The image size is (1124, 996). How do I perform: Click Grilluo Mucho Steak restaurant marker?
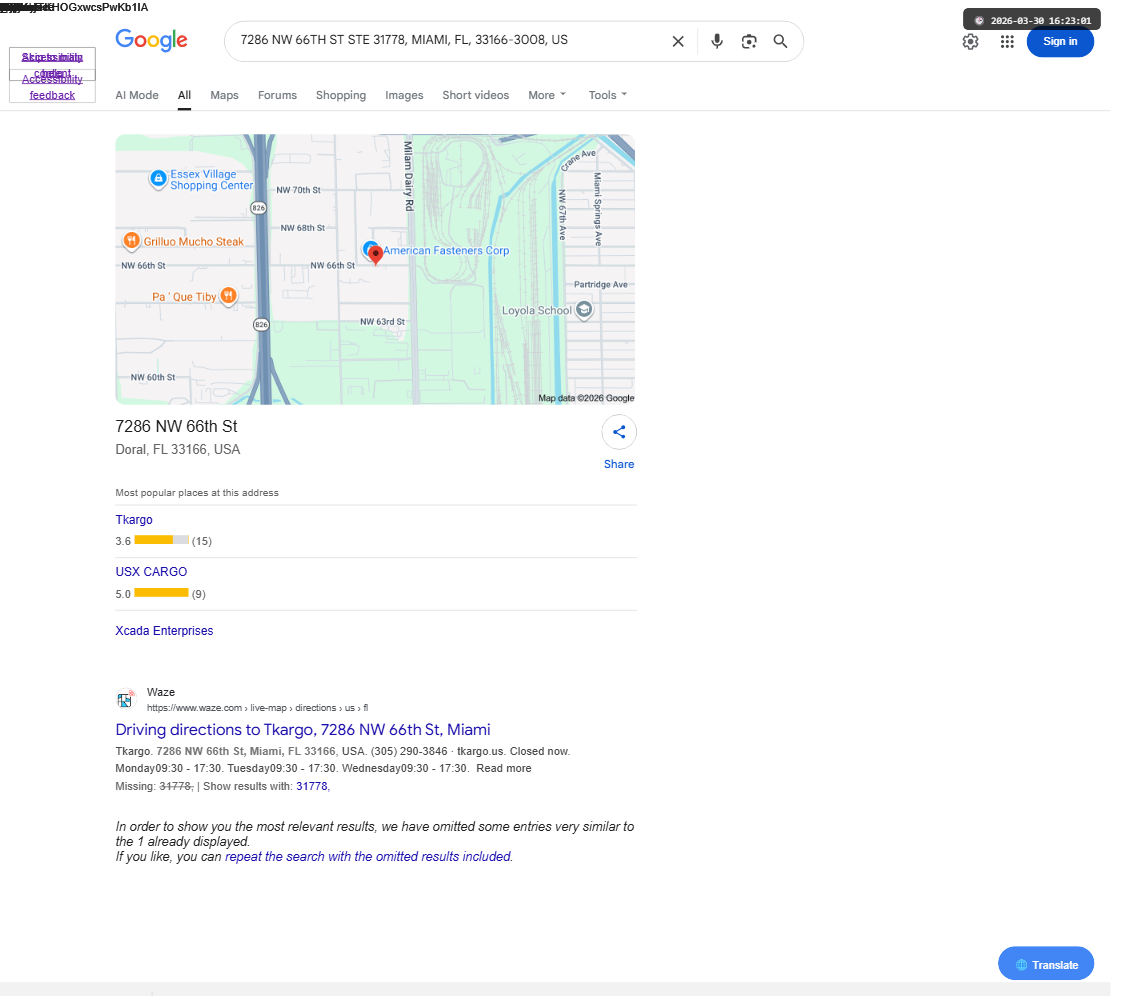131,241
